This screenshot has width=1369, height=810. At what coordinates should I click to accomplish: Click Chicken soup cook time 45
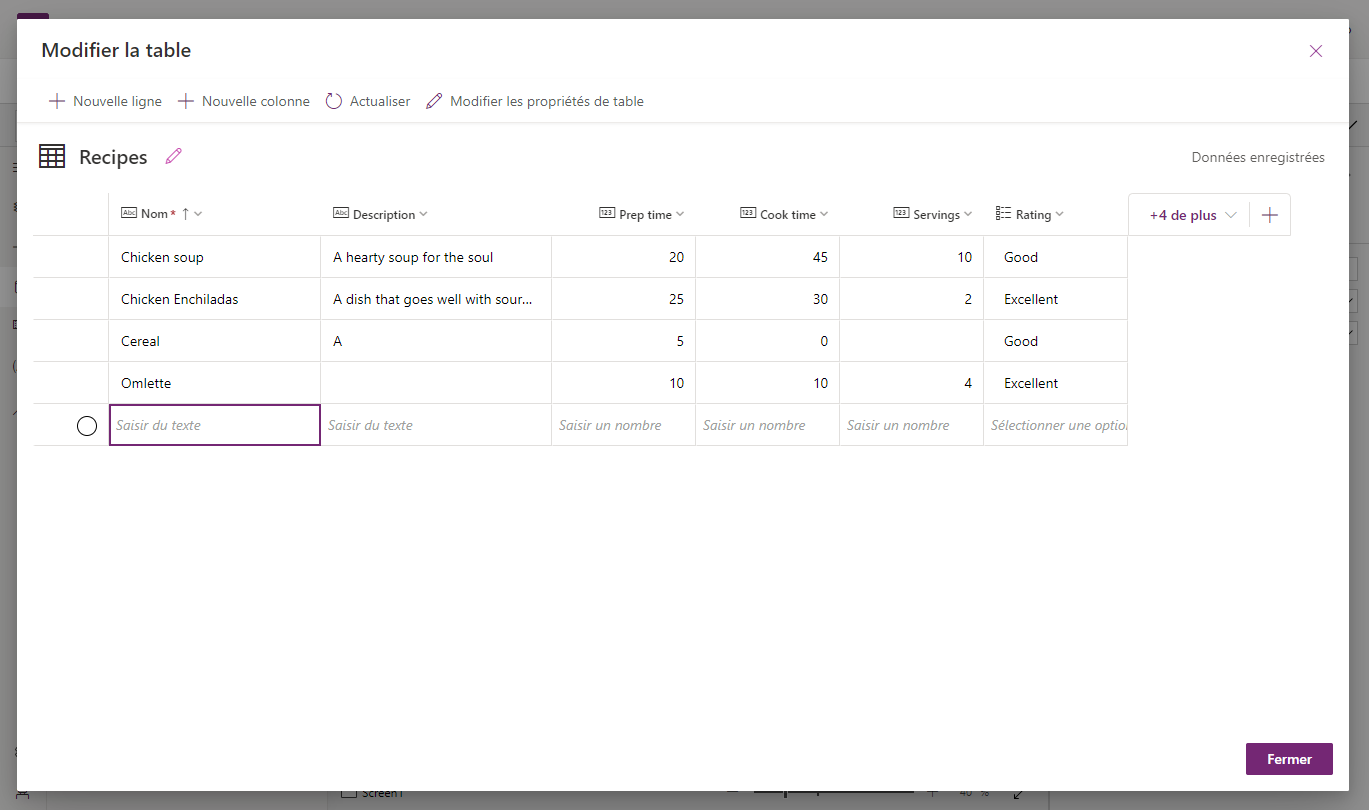click(768, 257)
